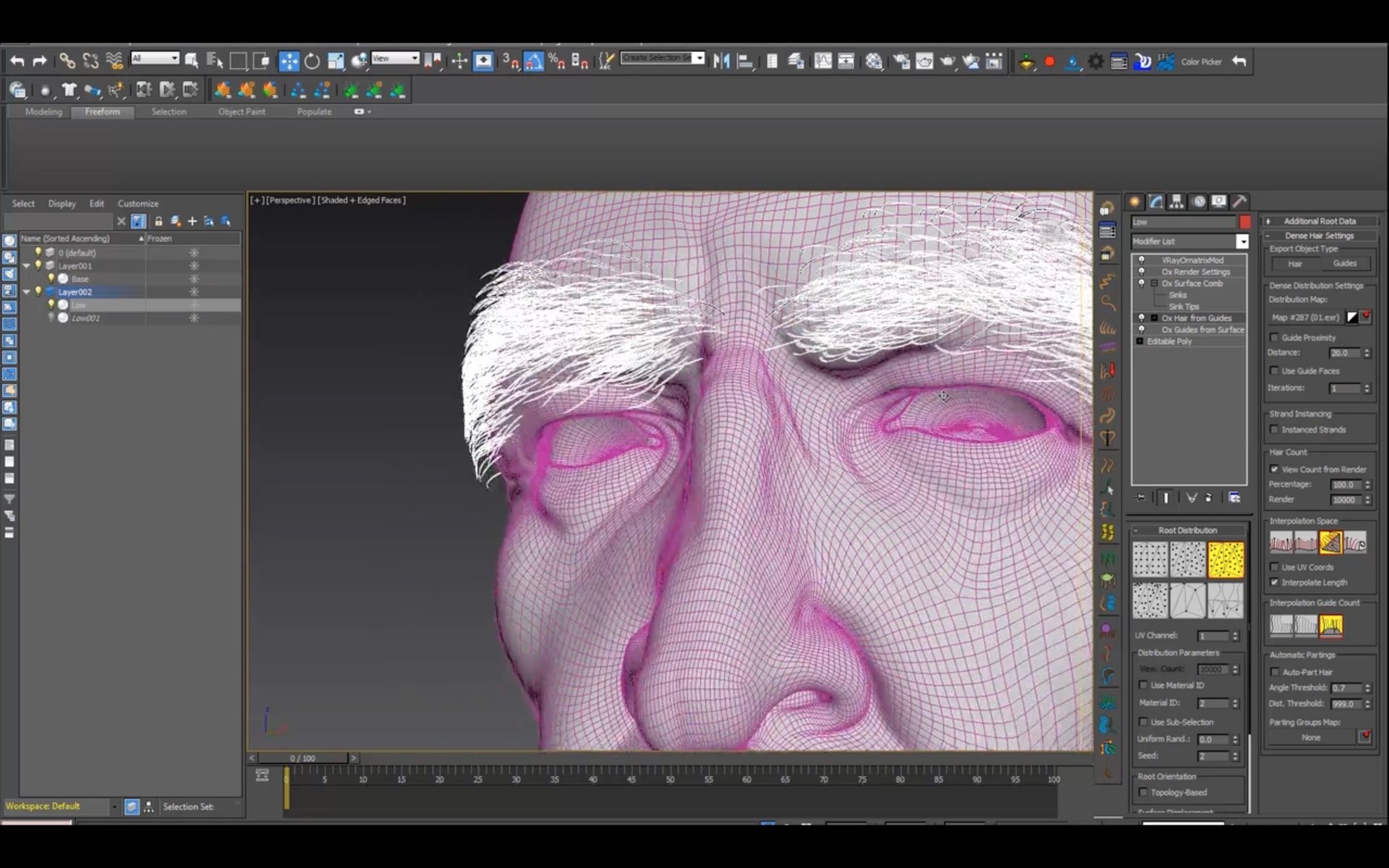Activate the Select and Scale tool
Screen dimensions: 1389x868
(x=336, y=61)
